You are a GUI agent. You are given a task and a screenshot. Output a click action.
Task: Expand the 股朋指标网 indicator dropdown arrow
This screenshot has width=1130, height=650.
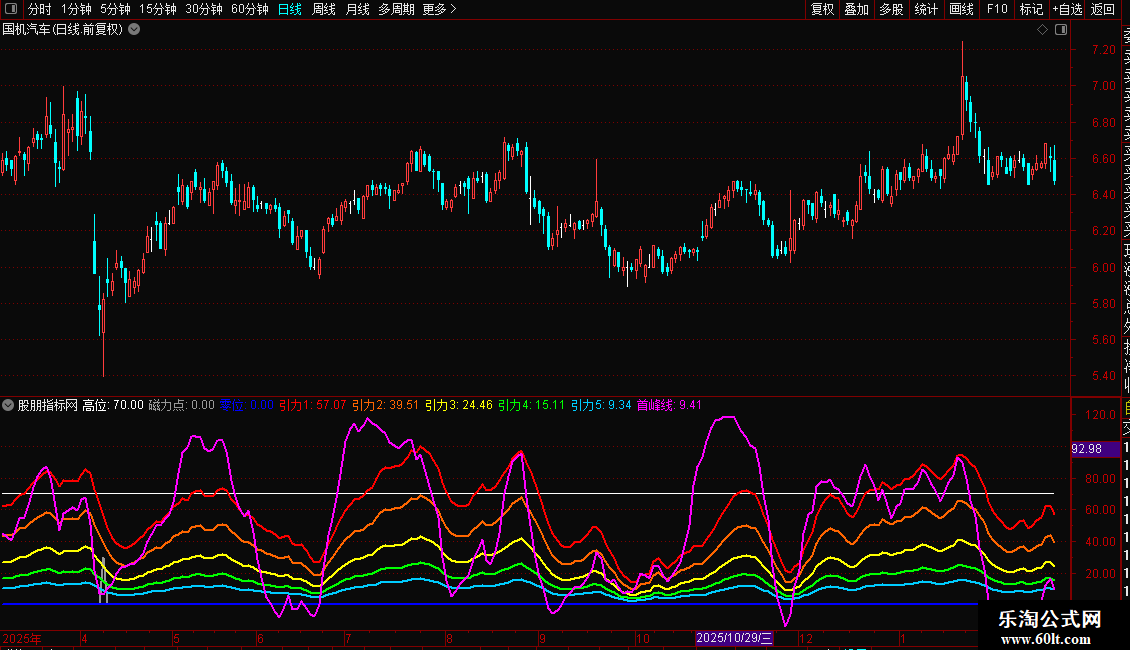point(9,405)
